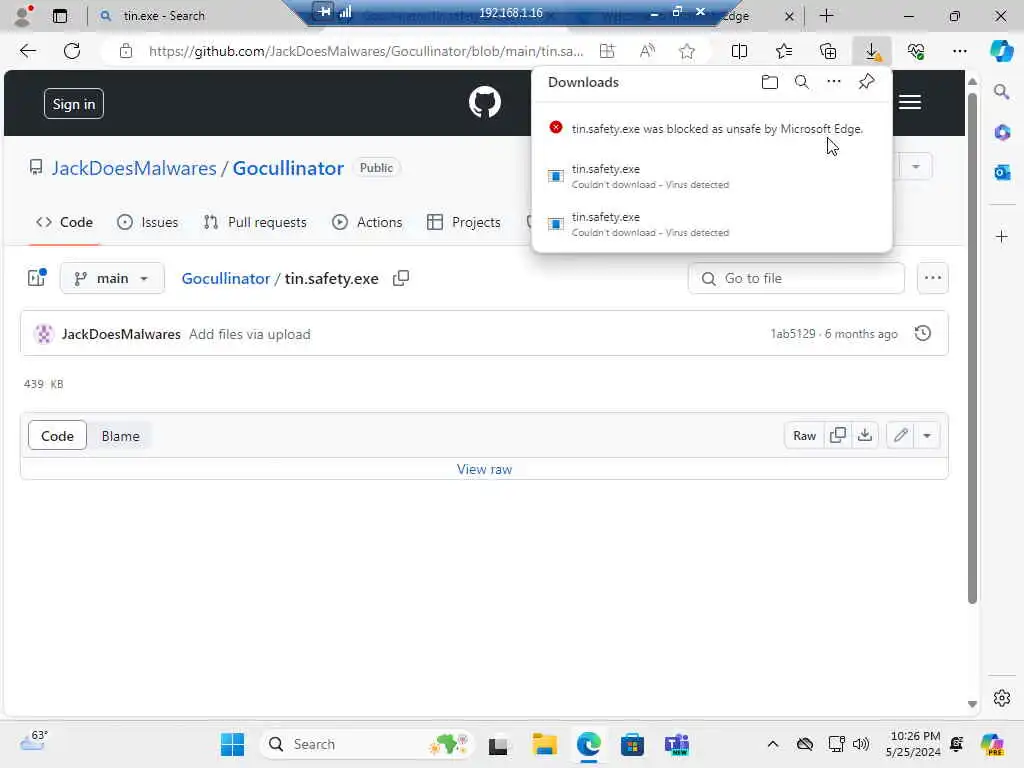1024x768 pixels.
Task: Expand more edit options caret
Action: click(927, 436)
